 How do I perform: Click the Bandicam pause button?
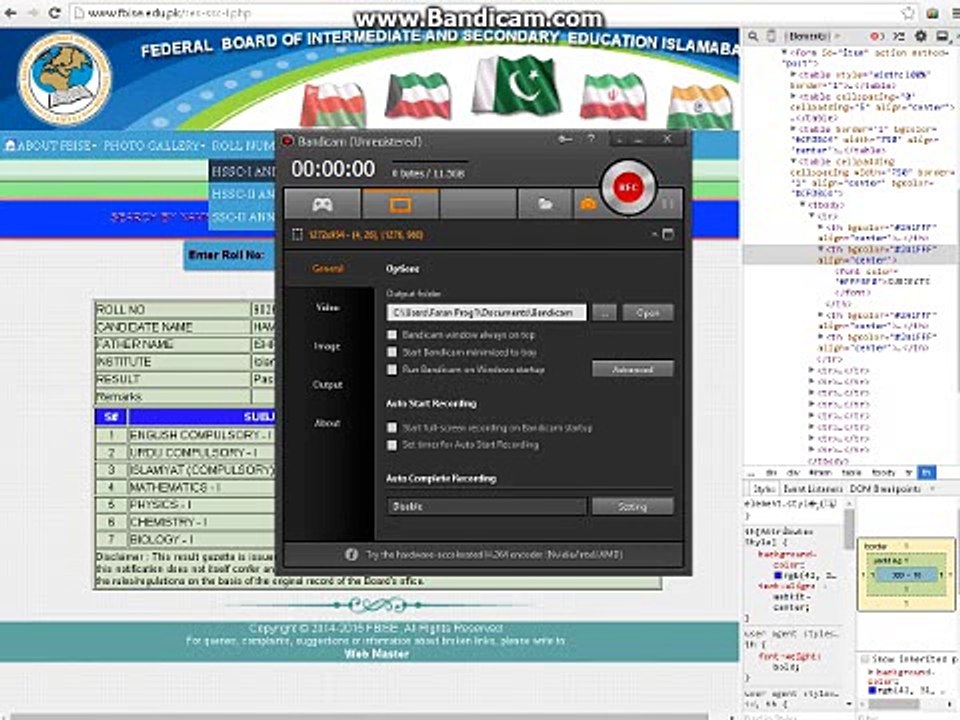(668, 204)
